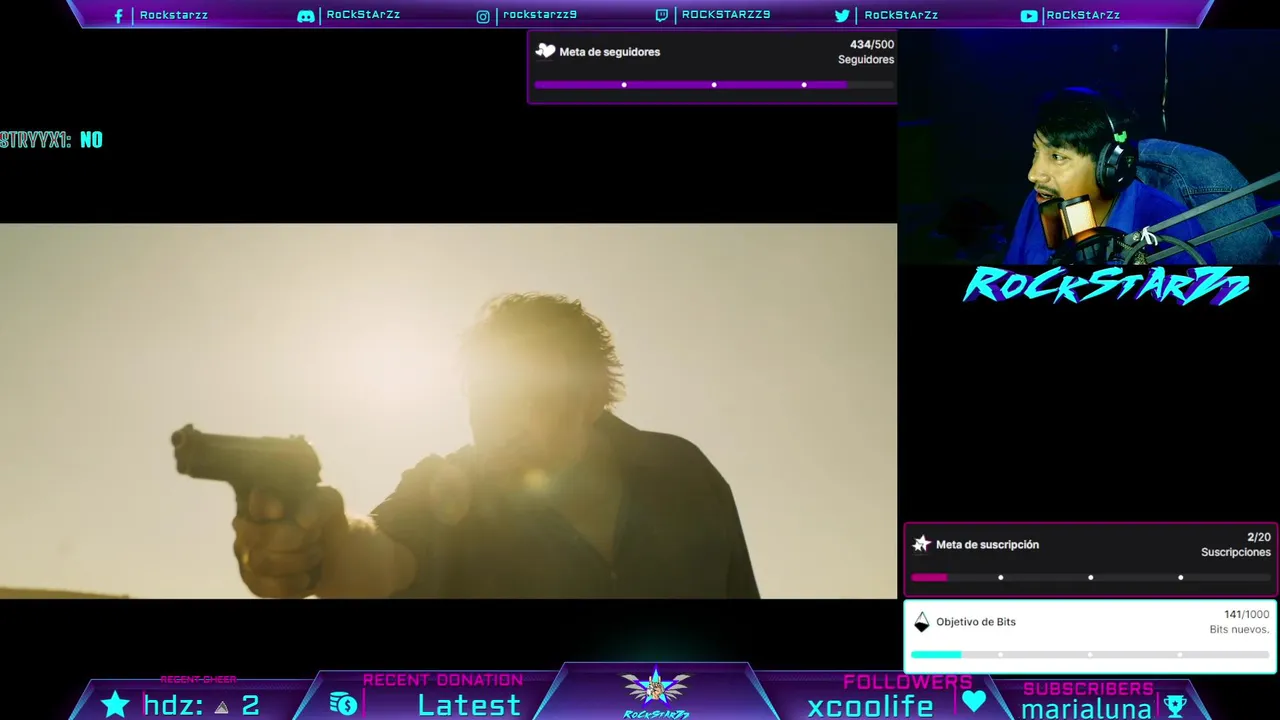Click the 'Latest' recent donation text
1280x720 pixels.
pos(469,705)
